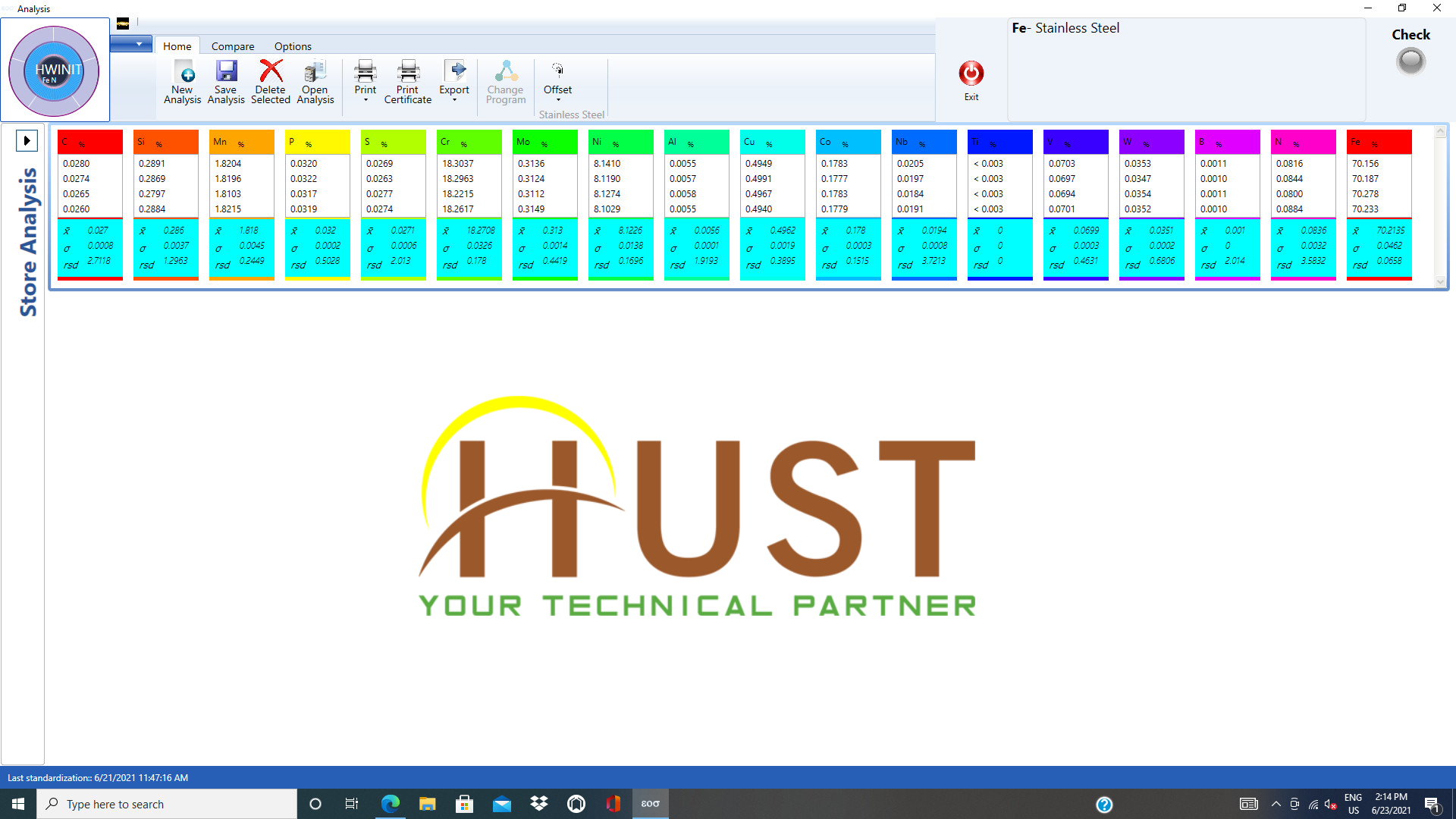Save the current analysis

click(x=226, y=82)
